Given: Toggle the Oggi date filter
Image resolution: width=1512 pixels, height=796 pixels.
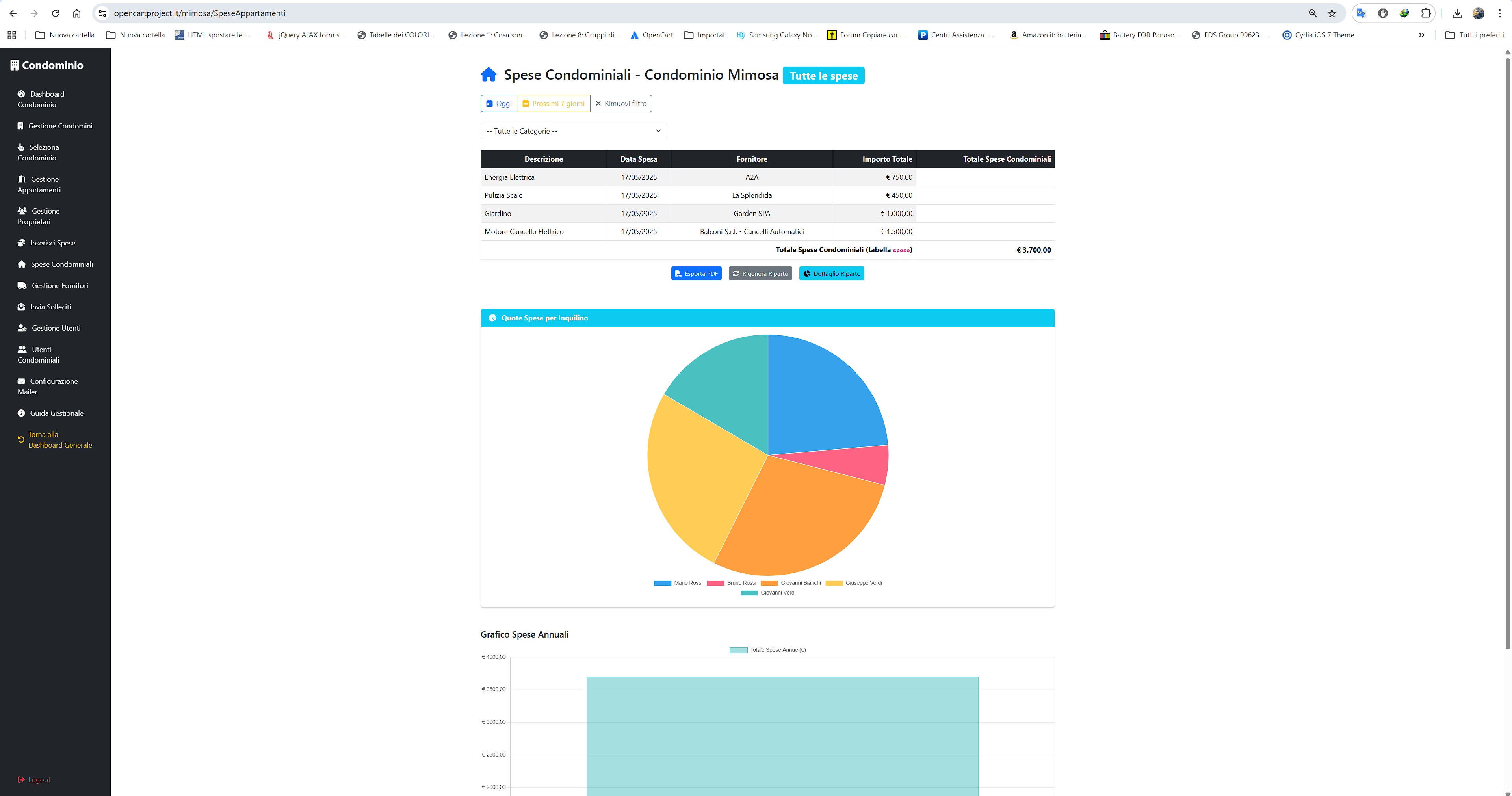Looking at the screenshot, I should (x=499, y=103).
